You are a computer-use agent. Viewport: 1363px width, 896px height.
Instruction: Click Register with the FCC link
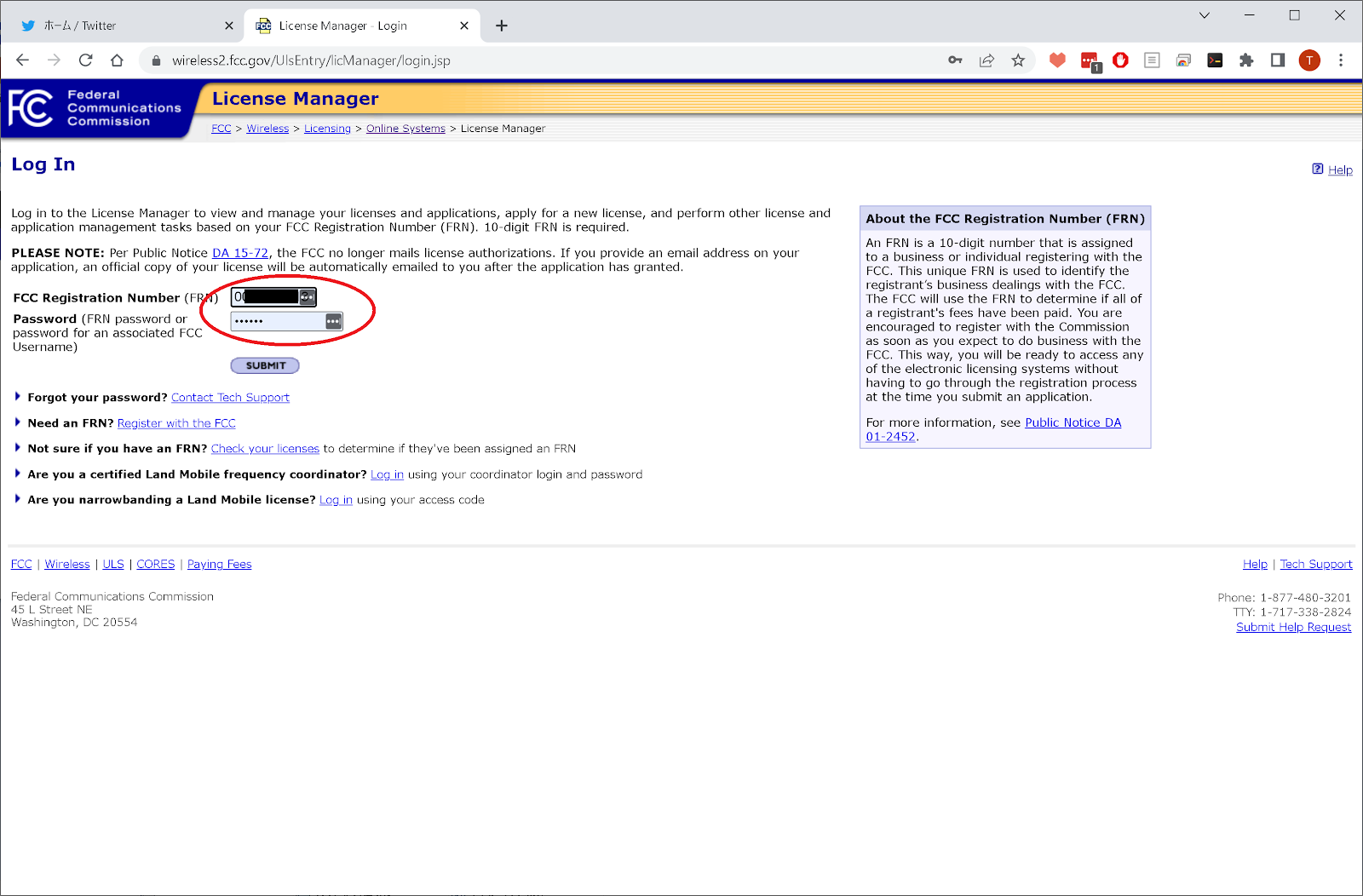point(176,423)
